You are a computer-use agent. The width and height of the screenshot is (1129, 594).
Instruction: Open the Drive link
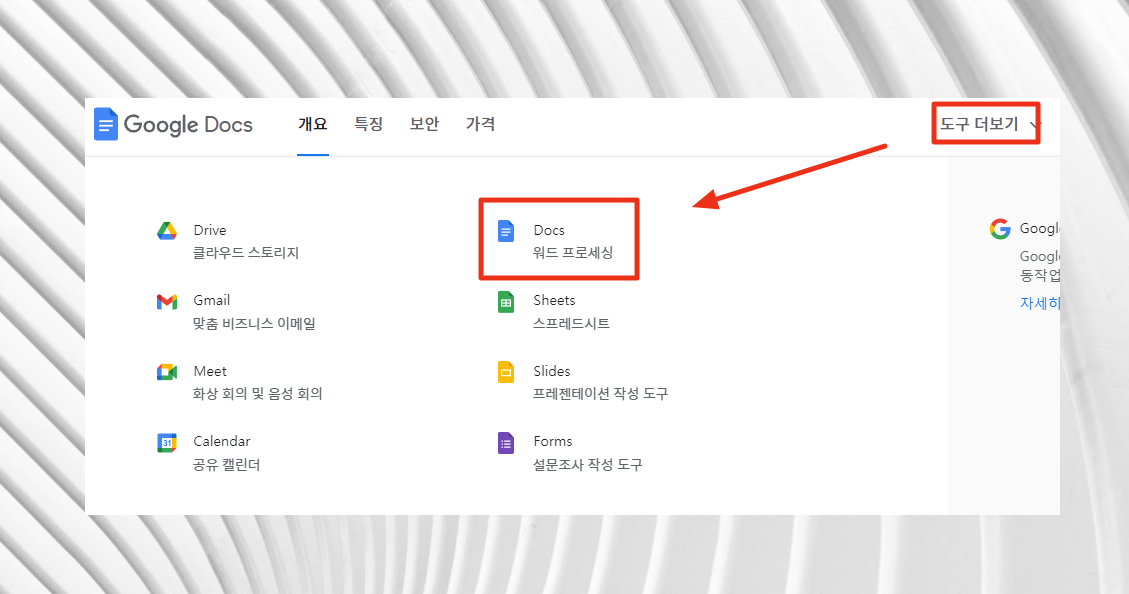(210, 230)
